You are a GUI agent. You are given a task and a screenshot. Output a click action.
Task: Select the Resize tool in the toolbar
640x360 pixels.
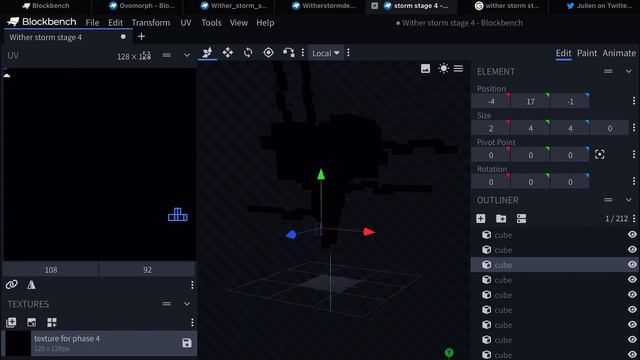(228, 53)
